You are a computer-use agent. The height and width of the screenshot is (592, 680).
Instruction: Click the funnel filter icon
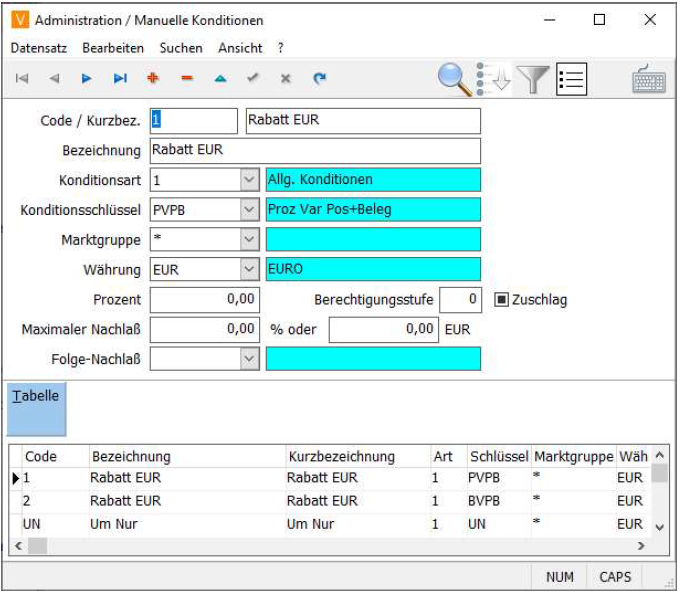pyautogui.click(x=533, y=79)
